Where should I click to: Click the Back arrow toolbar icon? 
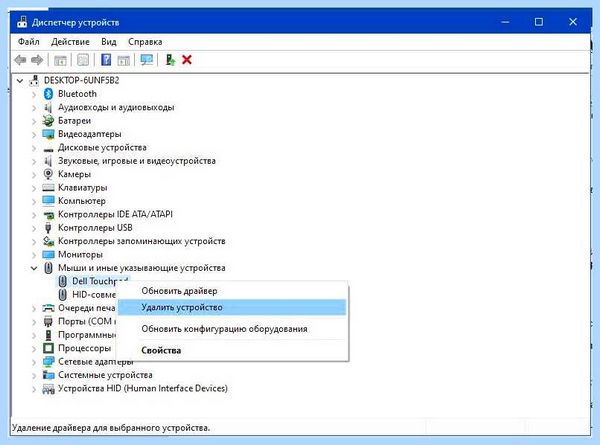click(x=20, y=60)
